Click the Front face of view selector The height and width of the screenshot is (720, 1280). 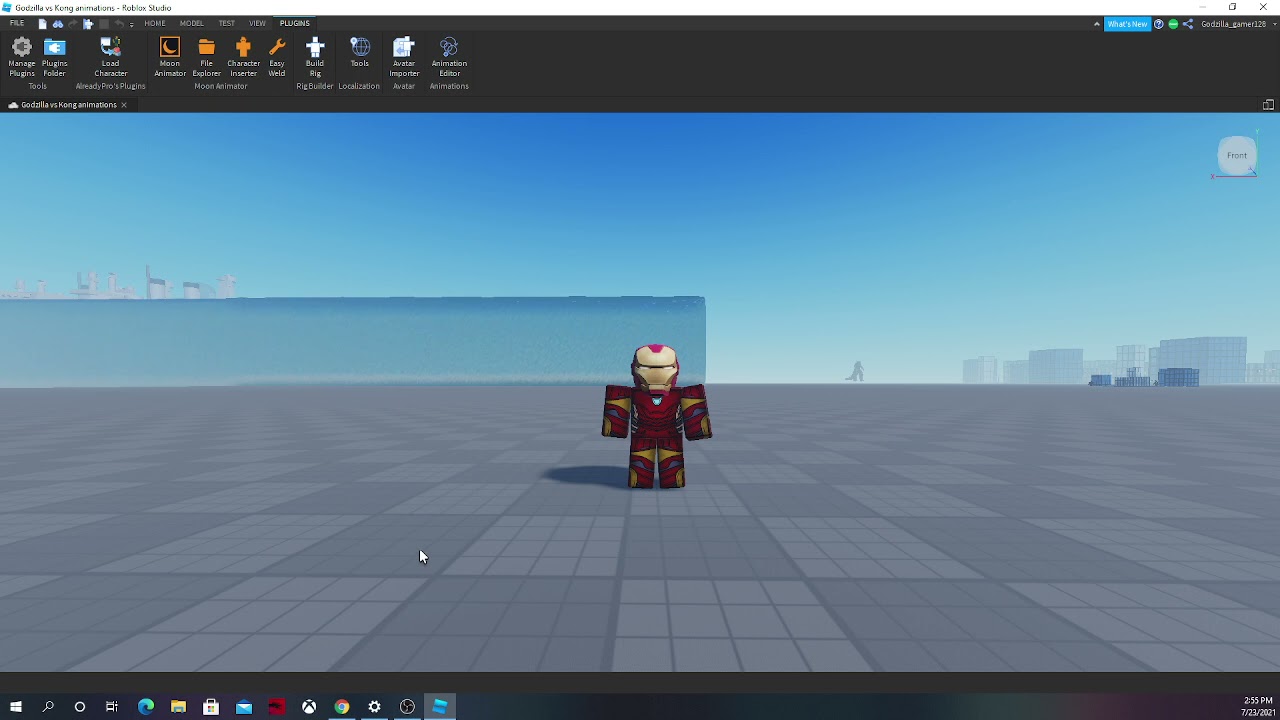point(1237,155)
